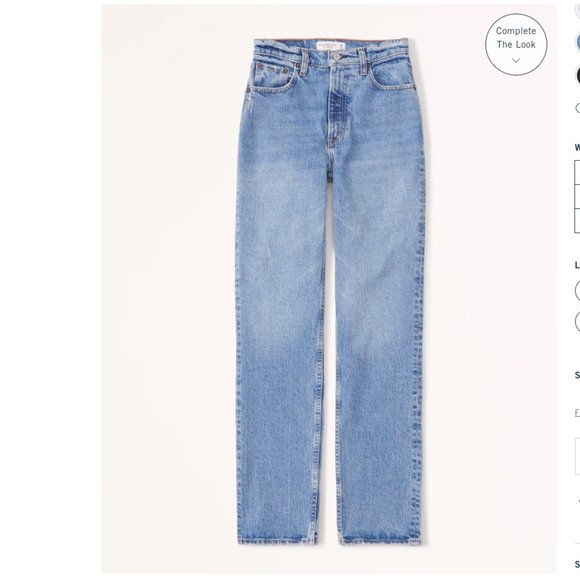Click the bold W heading above size grid
Viewport: 580px width, 580px height.
tap(577, 147)
